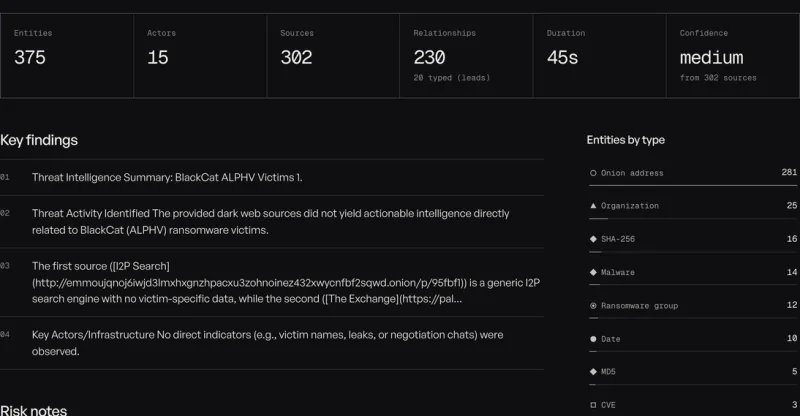Select the Confidence medium stat card
800x416 pixels.
tap(733, 56)
